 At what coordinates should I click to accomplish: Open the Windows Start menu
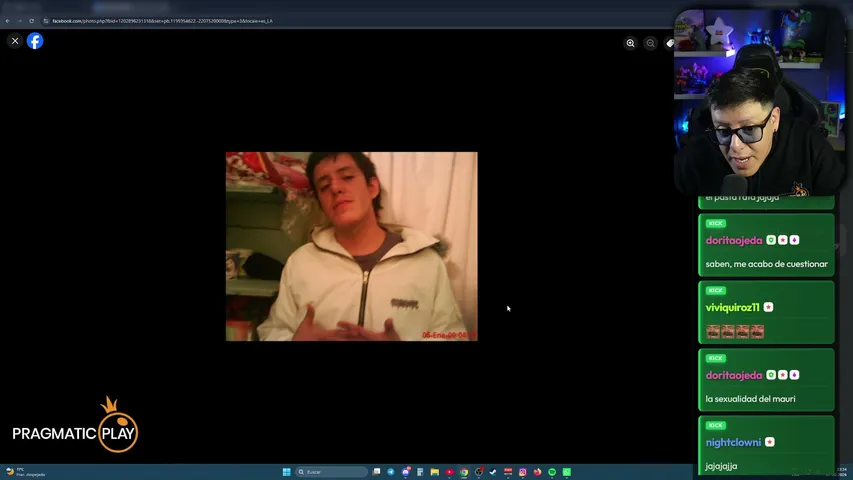(x=287, y=472)
